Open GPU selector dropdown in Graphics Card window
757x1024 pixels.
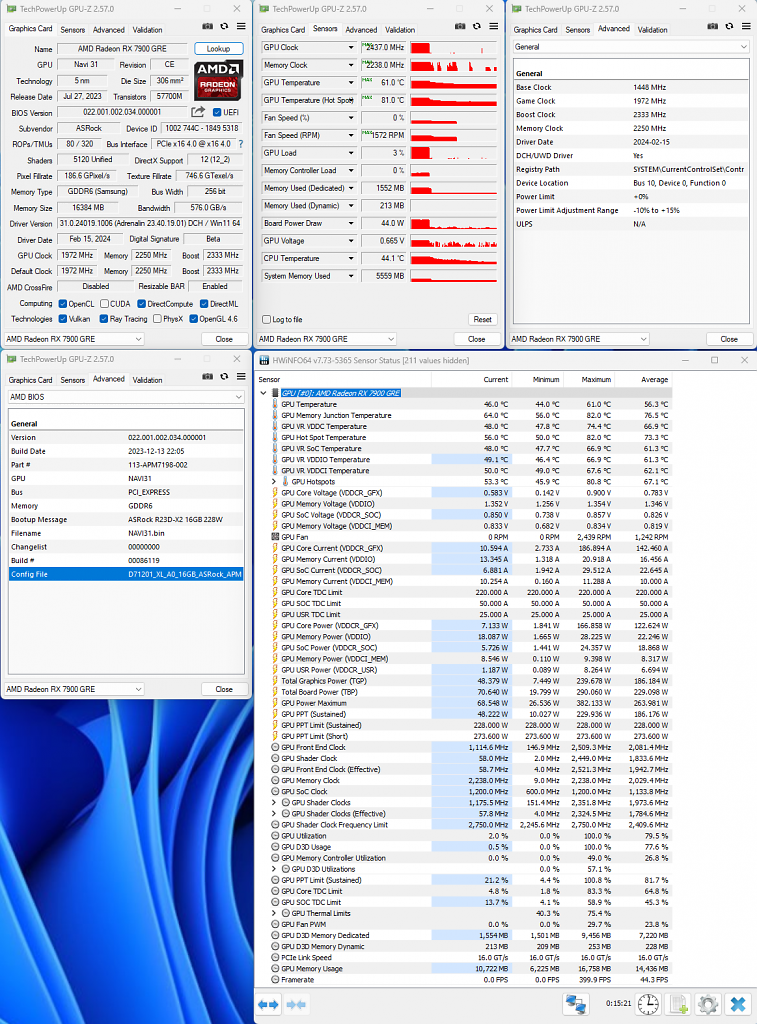(x=74, y=339)
